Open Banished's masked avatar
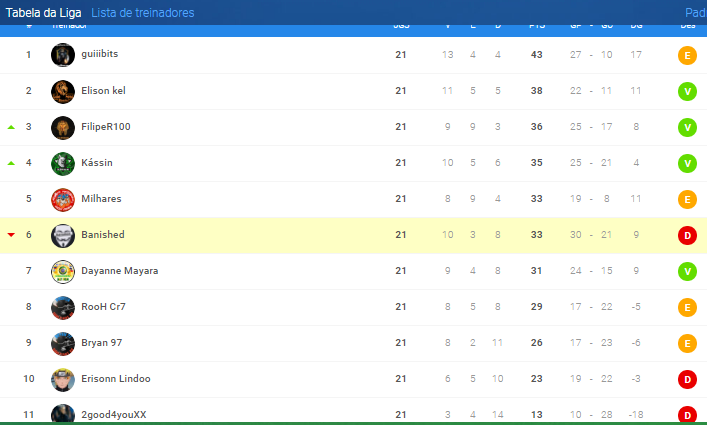Image resolution: width=707 pixels, height=425 pixels. (63, 236)
